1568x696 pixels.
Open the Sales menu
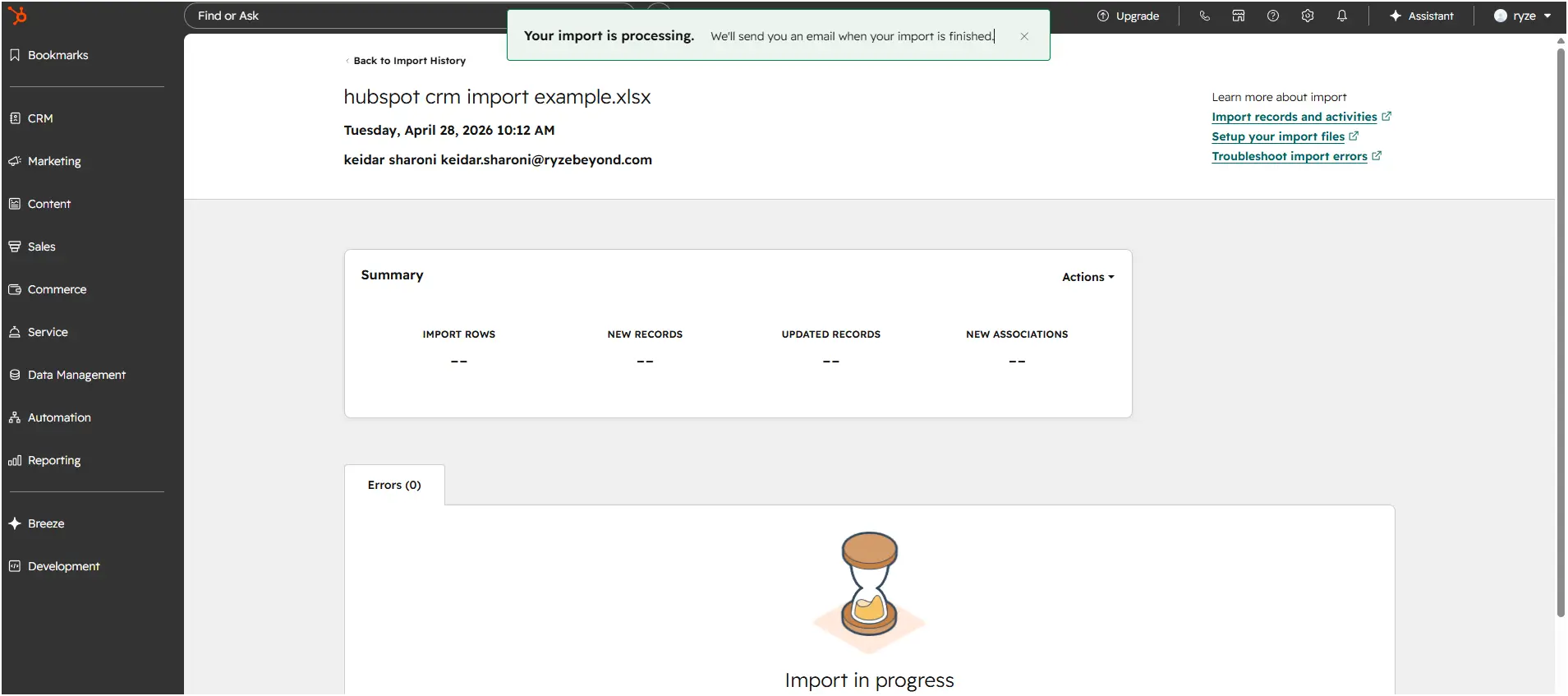point(42,247)
